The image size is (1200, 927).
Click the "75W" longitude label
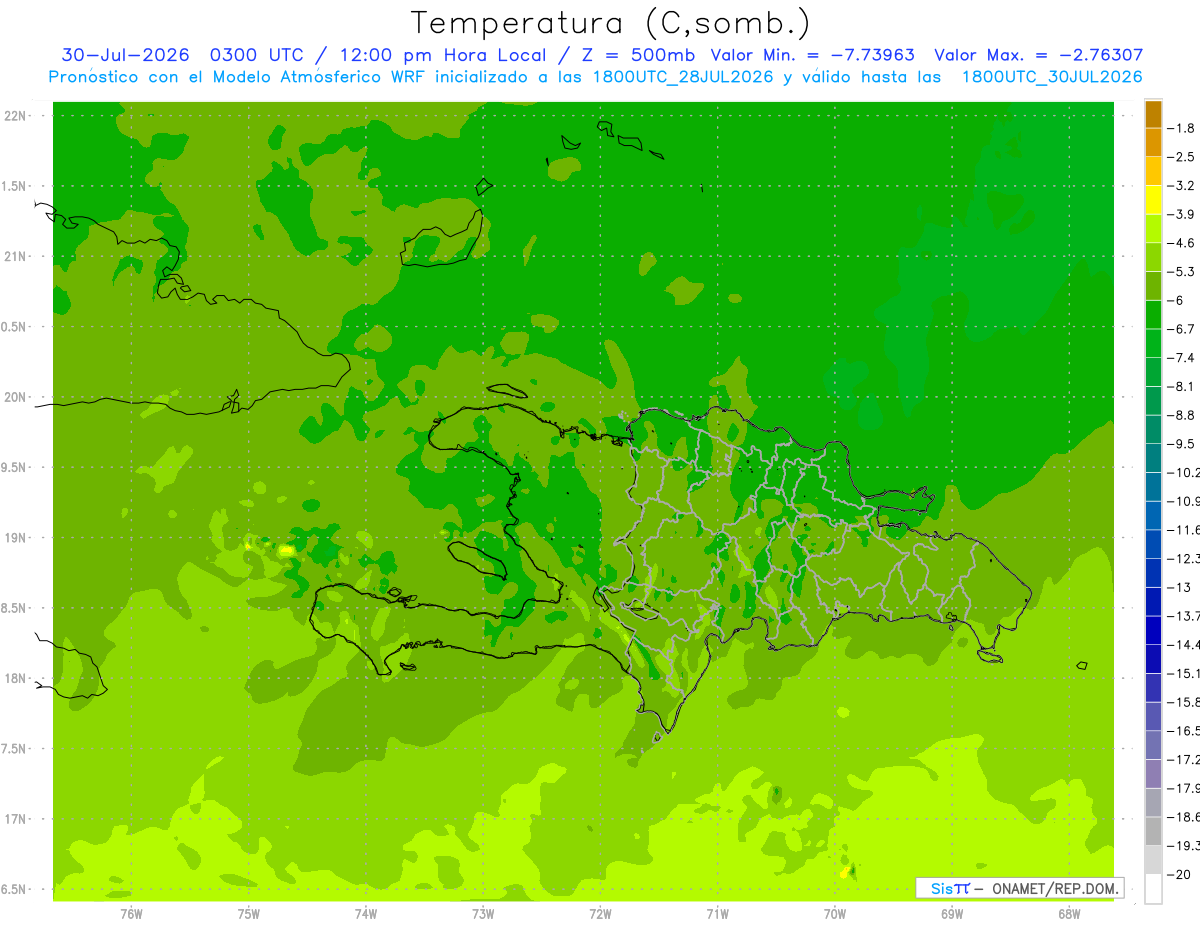[x=249, y=914]
